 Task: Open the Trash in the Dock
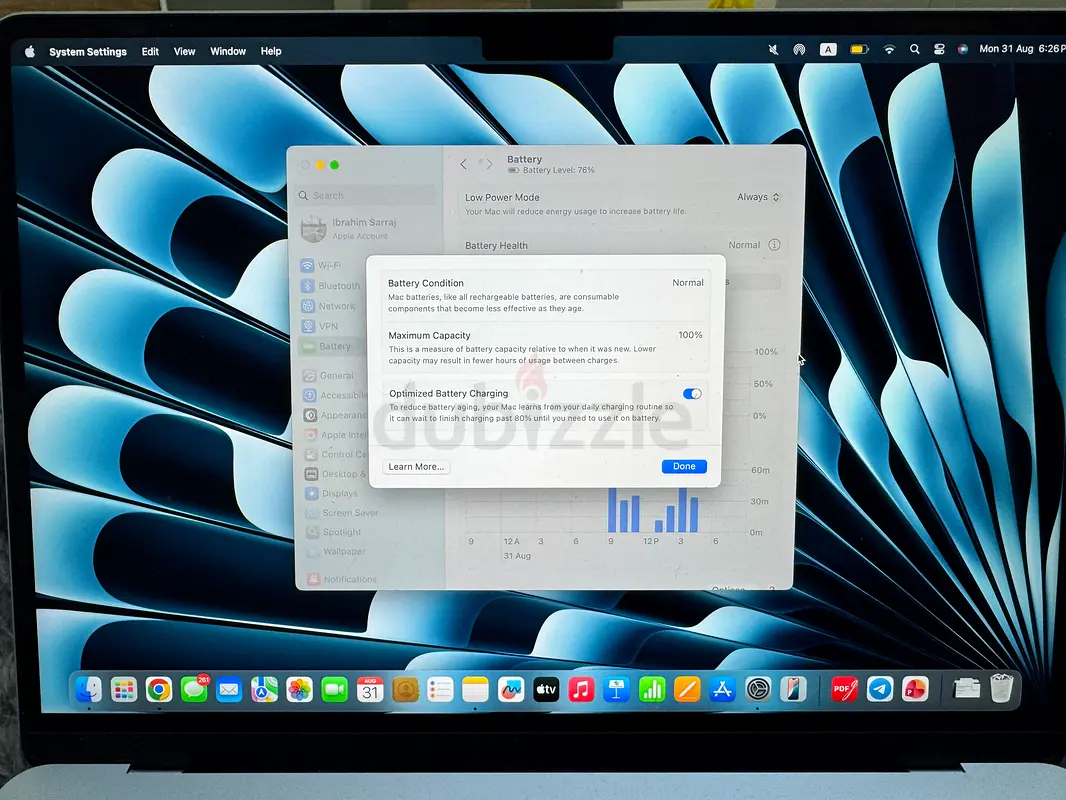click(x=1001, y=689)
